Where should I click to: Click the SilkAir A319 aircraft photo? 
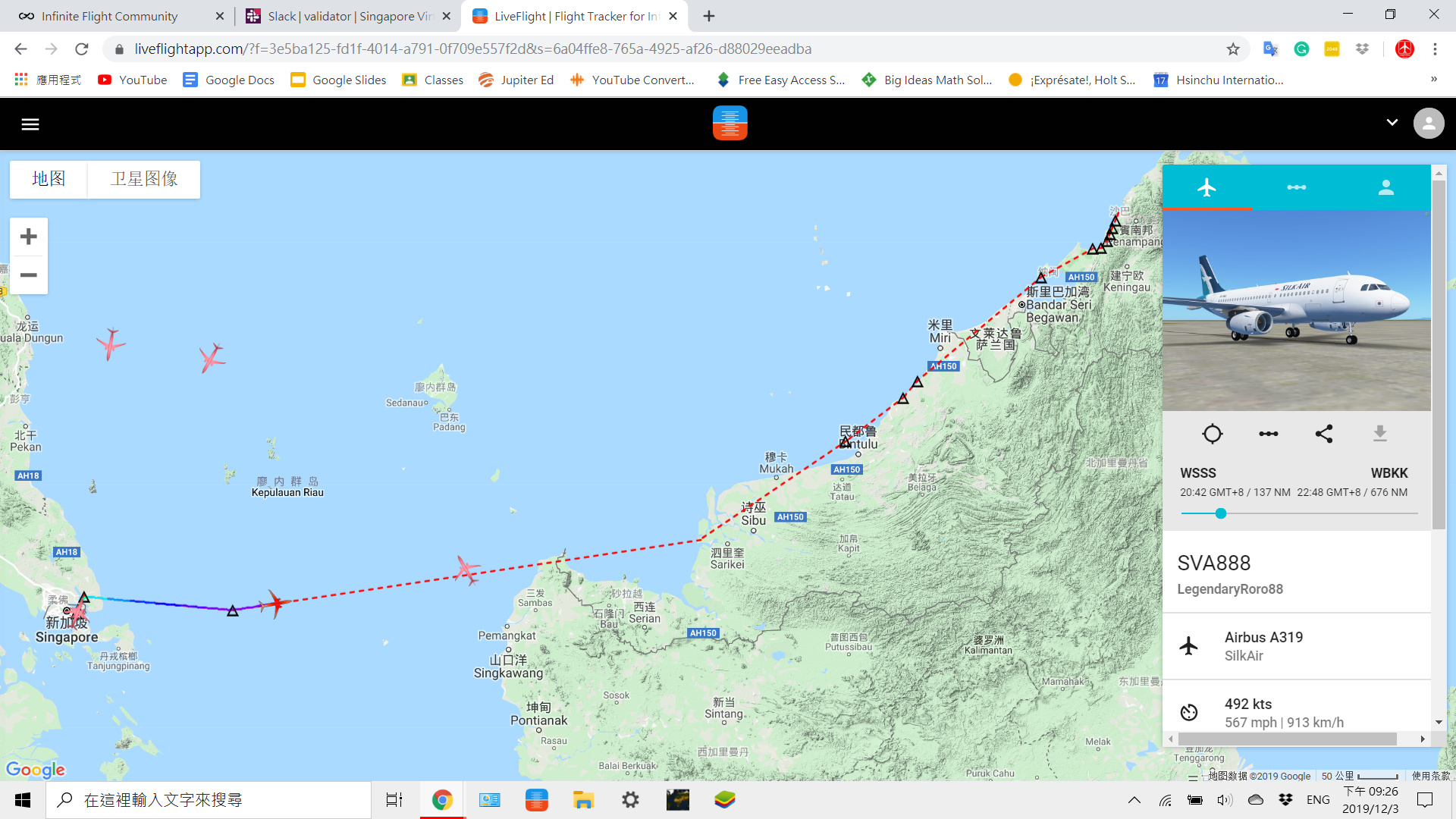[x=1296, y=311]
